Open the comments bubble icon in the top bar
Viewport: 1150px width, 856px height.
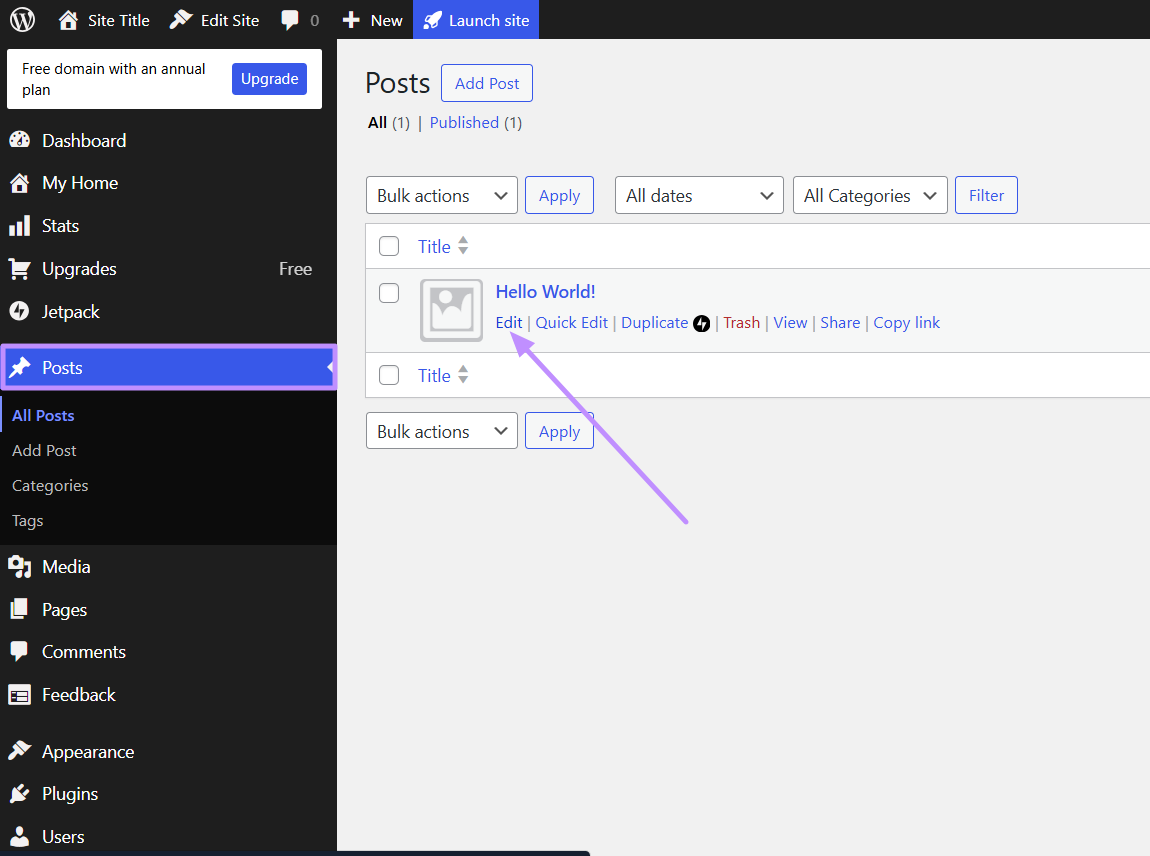coord(290,19)
